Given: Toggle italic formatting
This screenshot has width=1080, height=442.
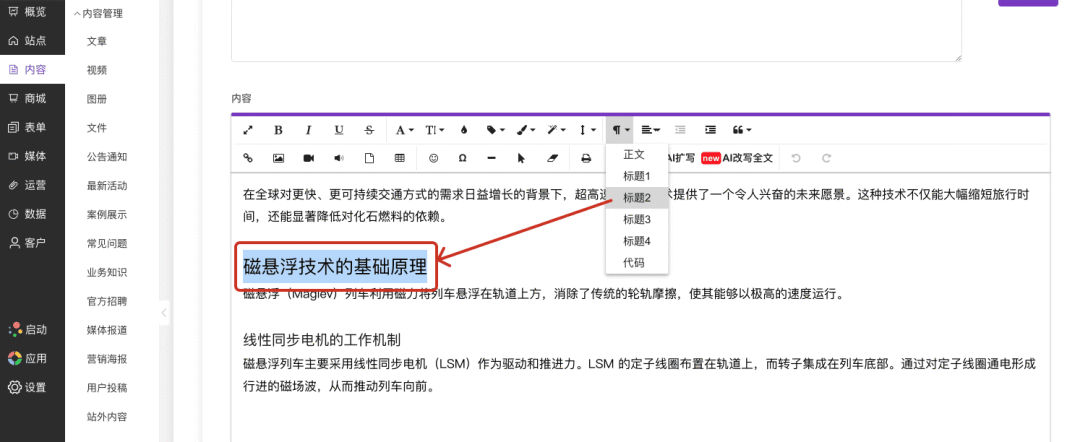Looking at the screenshot, I should (308, 130).
